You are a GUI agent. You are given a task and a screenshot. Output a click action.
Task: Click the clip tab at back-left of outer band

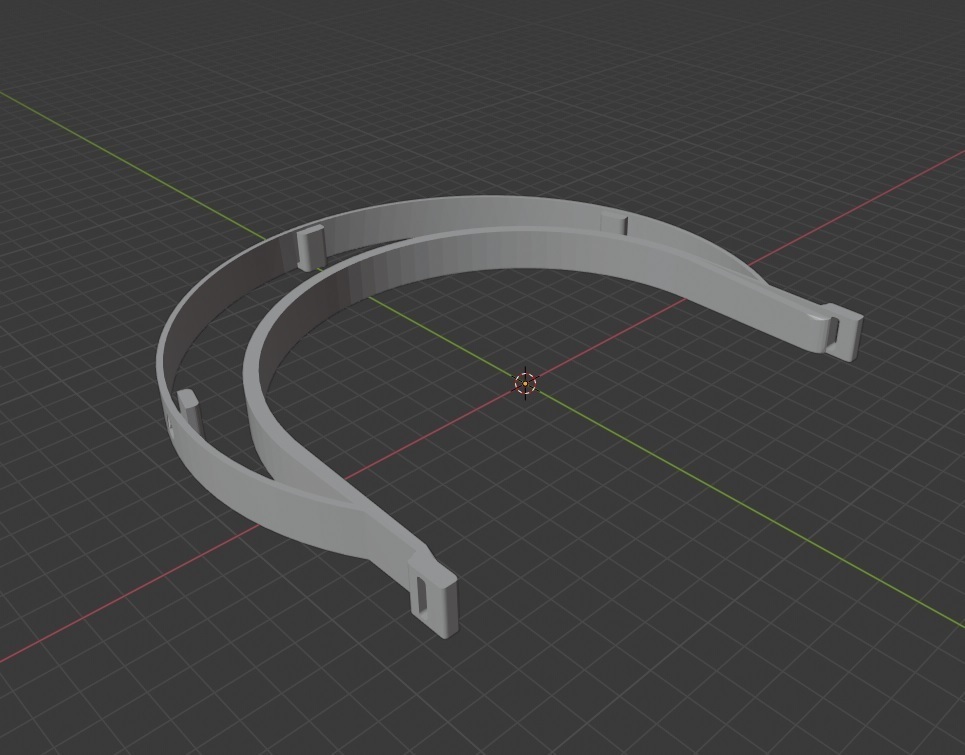[311, 247]
